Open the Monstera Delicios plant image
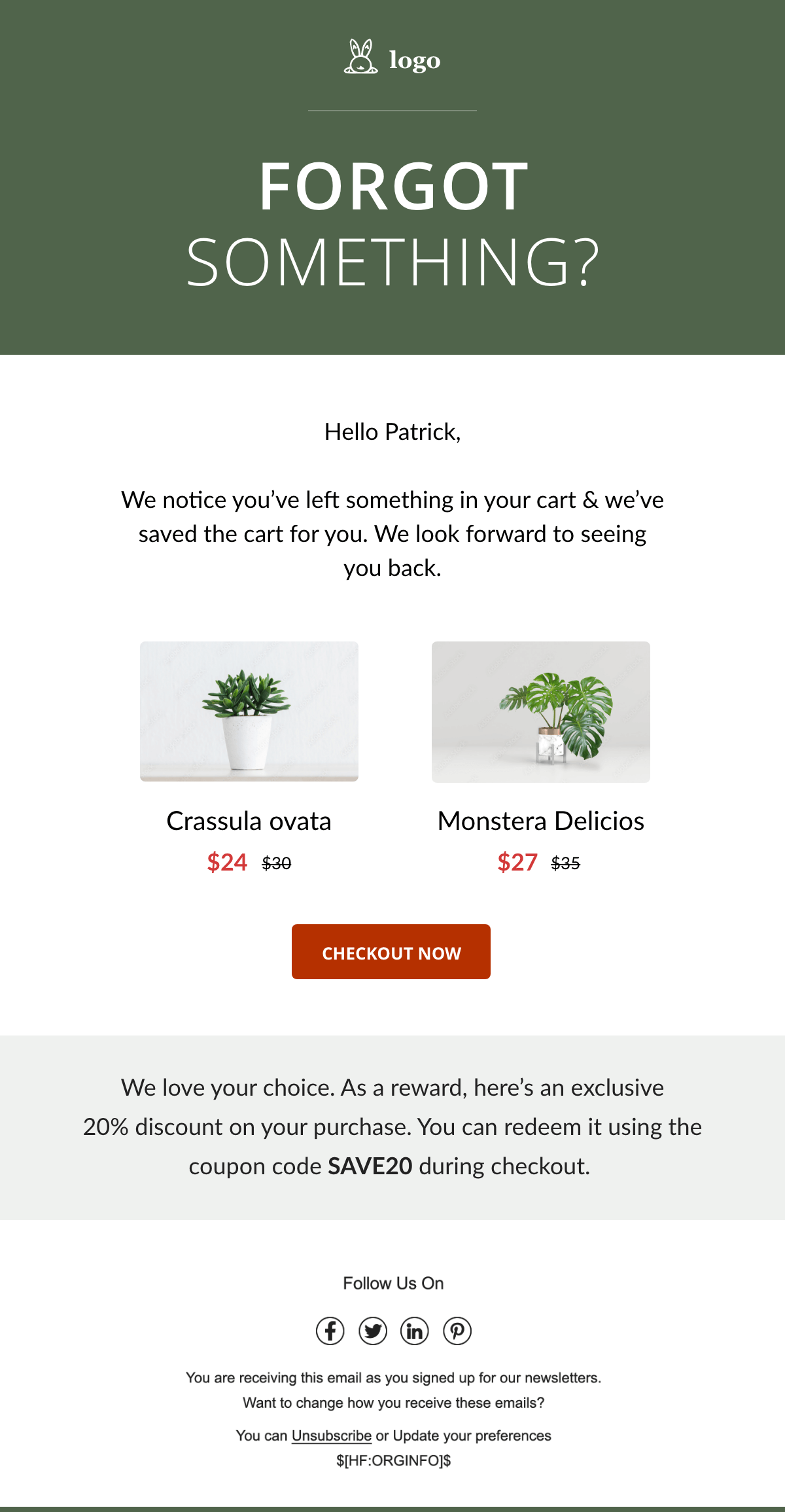Image resolution: width=785 pixels, height=1512 pixels. [541, 711]
